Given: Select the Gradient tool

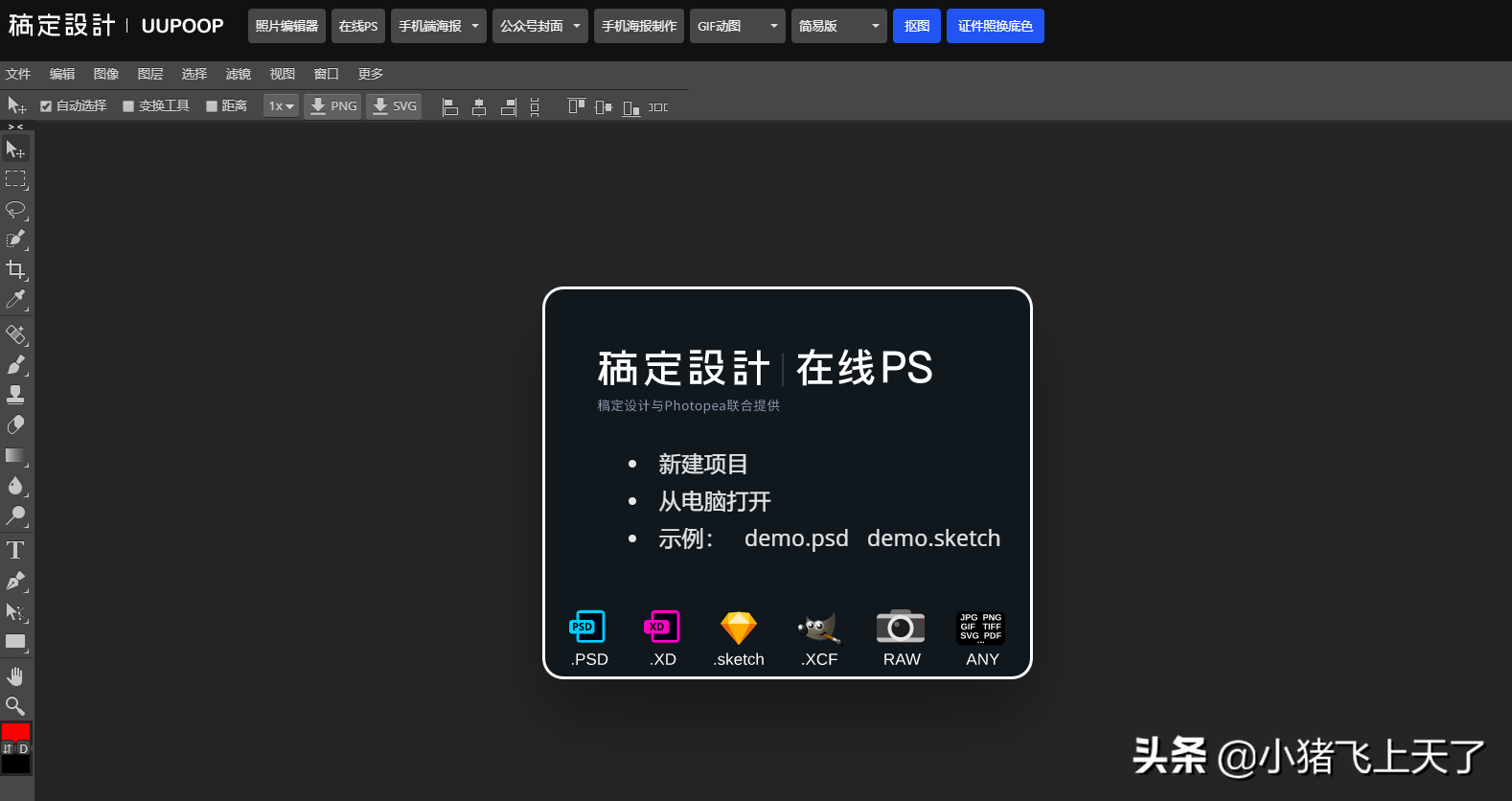Looking at the screenshot, I should 15,456.
